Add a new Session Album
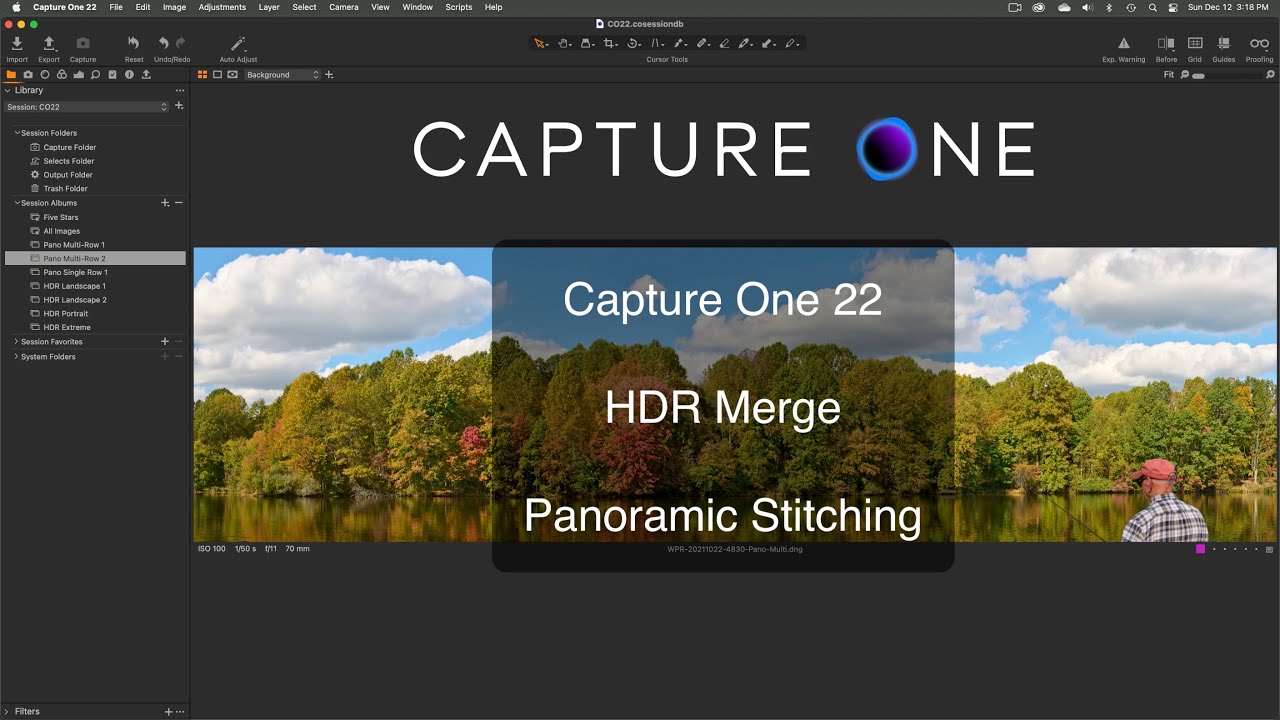 pyautogui.click(x=165, y=203)
